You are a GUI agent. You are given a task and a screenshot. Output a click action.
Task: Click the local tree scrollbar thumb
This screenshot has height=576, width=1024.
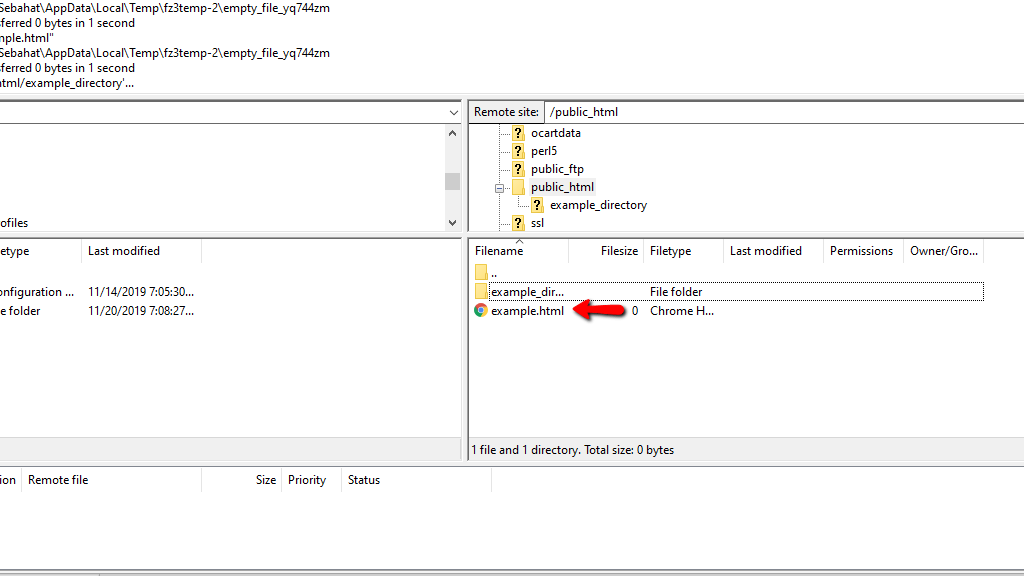coord(453,181)
